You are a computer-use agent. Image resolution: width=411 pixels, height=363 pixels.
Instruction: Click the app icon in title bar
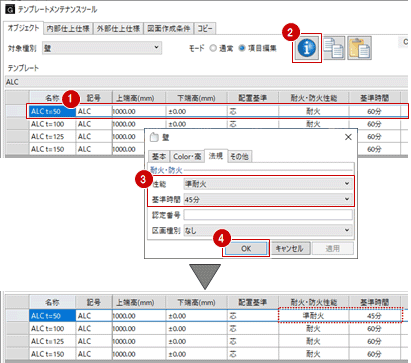click(10, 9)
